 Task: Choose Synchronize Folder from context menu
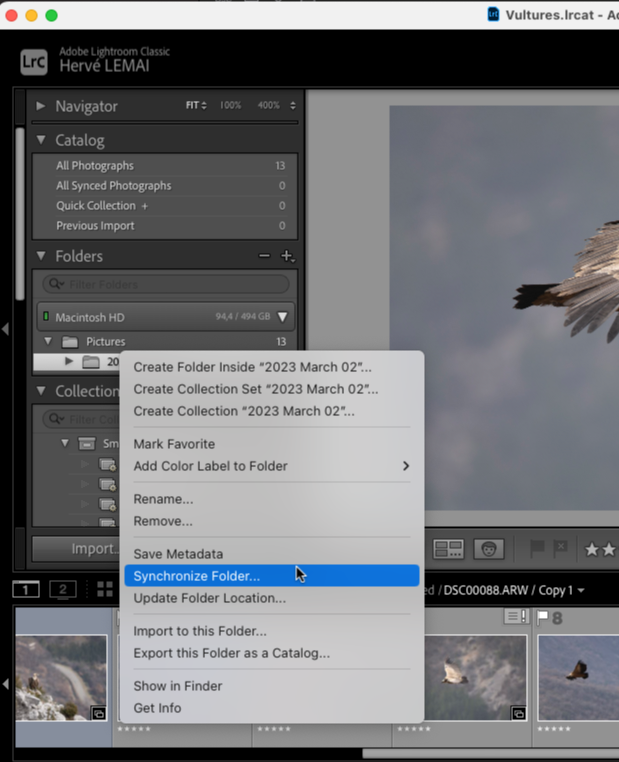tap(197, 576)
